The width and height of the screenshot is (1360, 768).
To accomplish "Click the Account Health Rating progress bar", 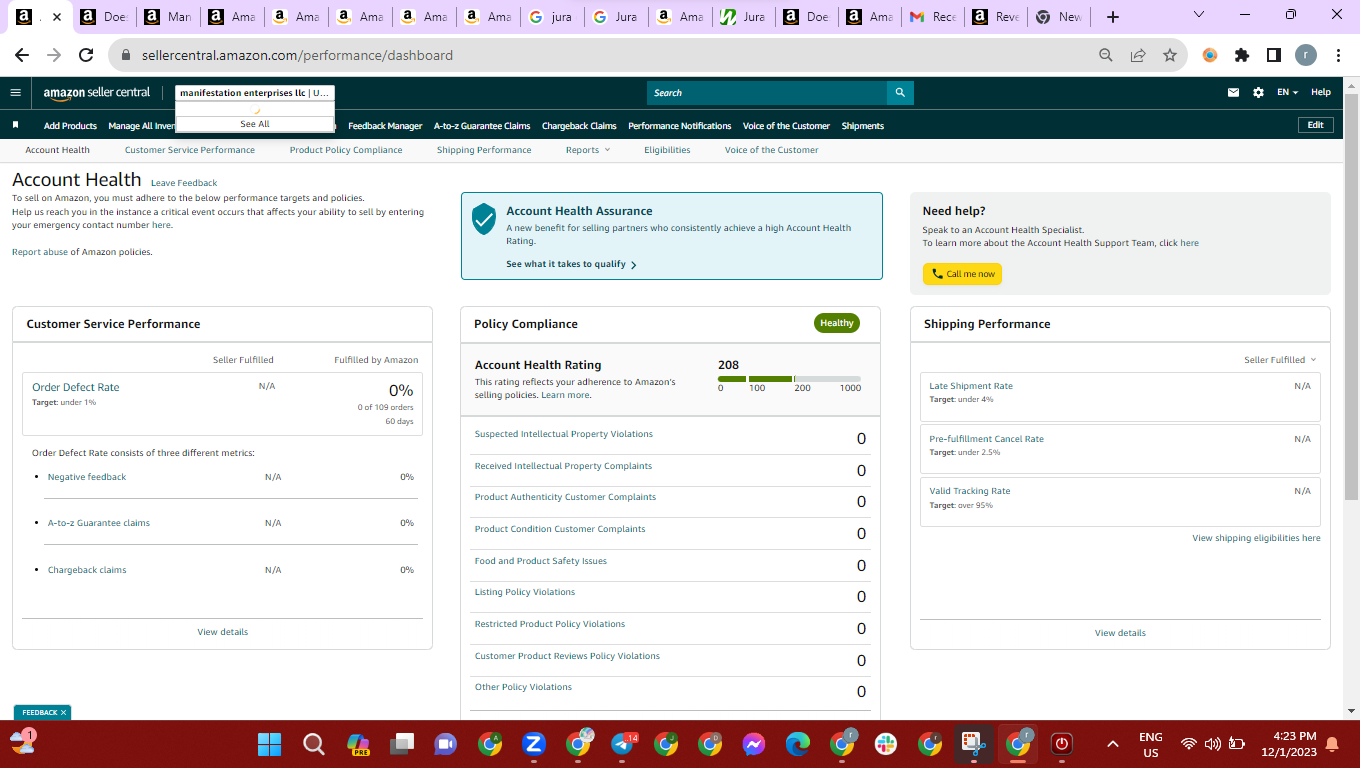I will pyautogui.click(x=789, y=379).
